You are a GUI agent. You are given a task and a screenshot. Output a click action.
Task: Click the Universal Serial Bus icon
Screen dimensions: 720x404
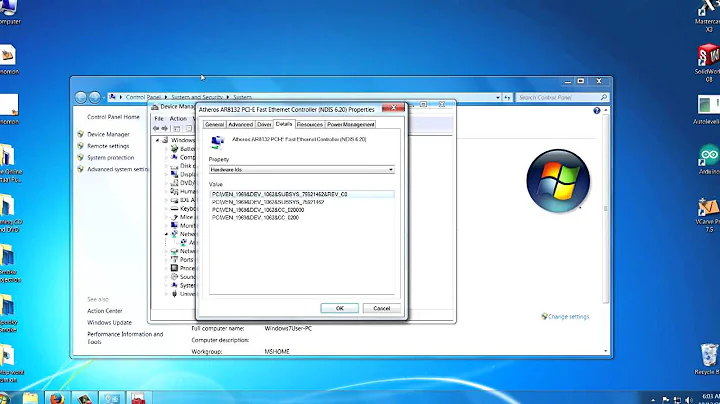pyautogui.click(x=174, y=294)
